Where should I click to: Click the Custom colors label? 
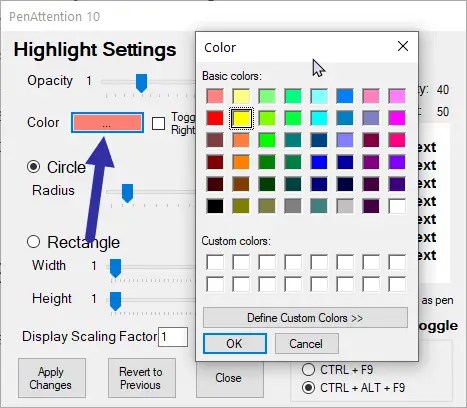coord(236,241)
